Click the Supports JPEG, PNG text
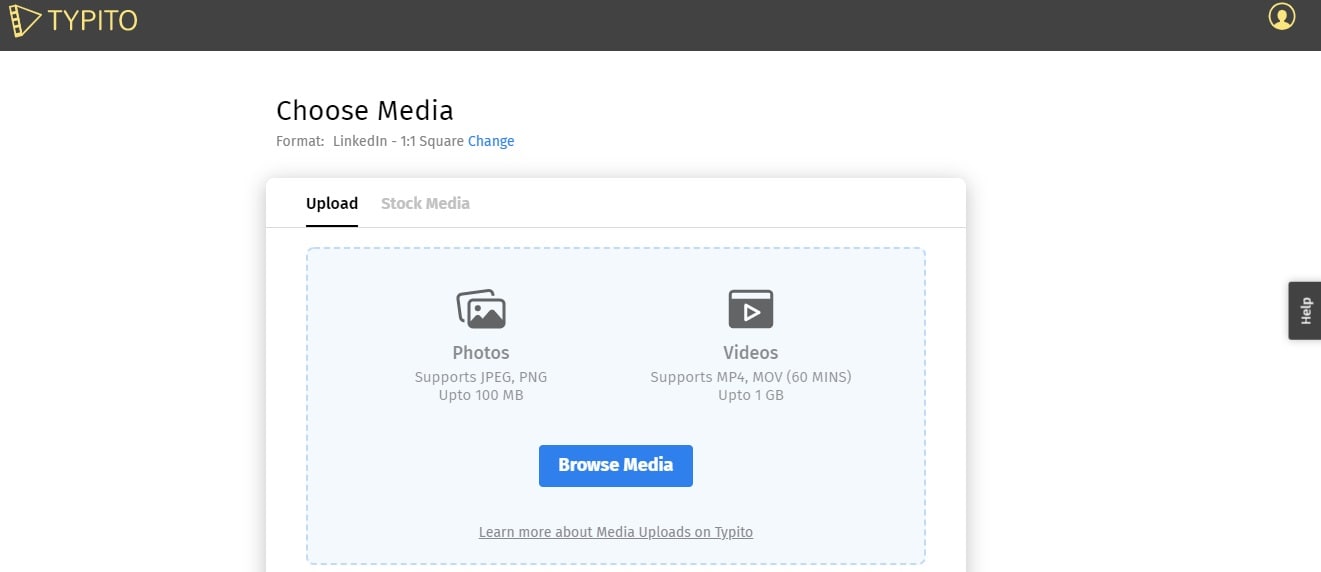Viewport: 1321px width, 572px height. 481,377
